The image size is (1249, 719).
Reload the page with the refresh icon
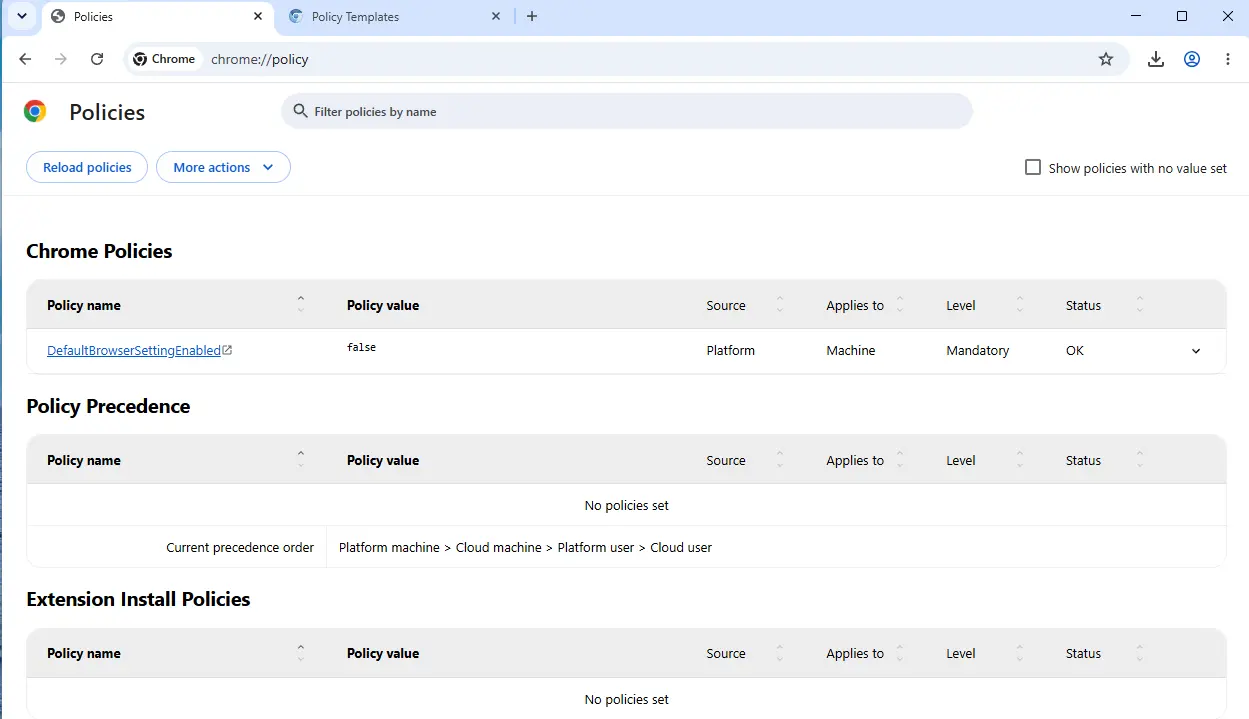97,59
